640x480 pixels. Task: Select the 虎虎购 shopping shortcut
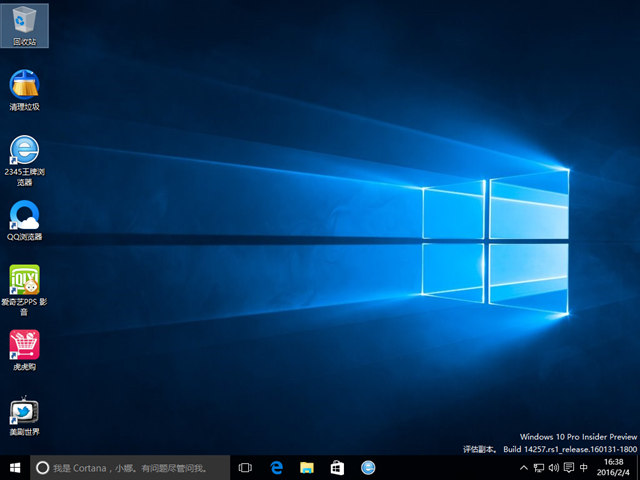[24, 348]
